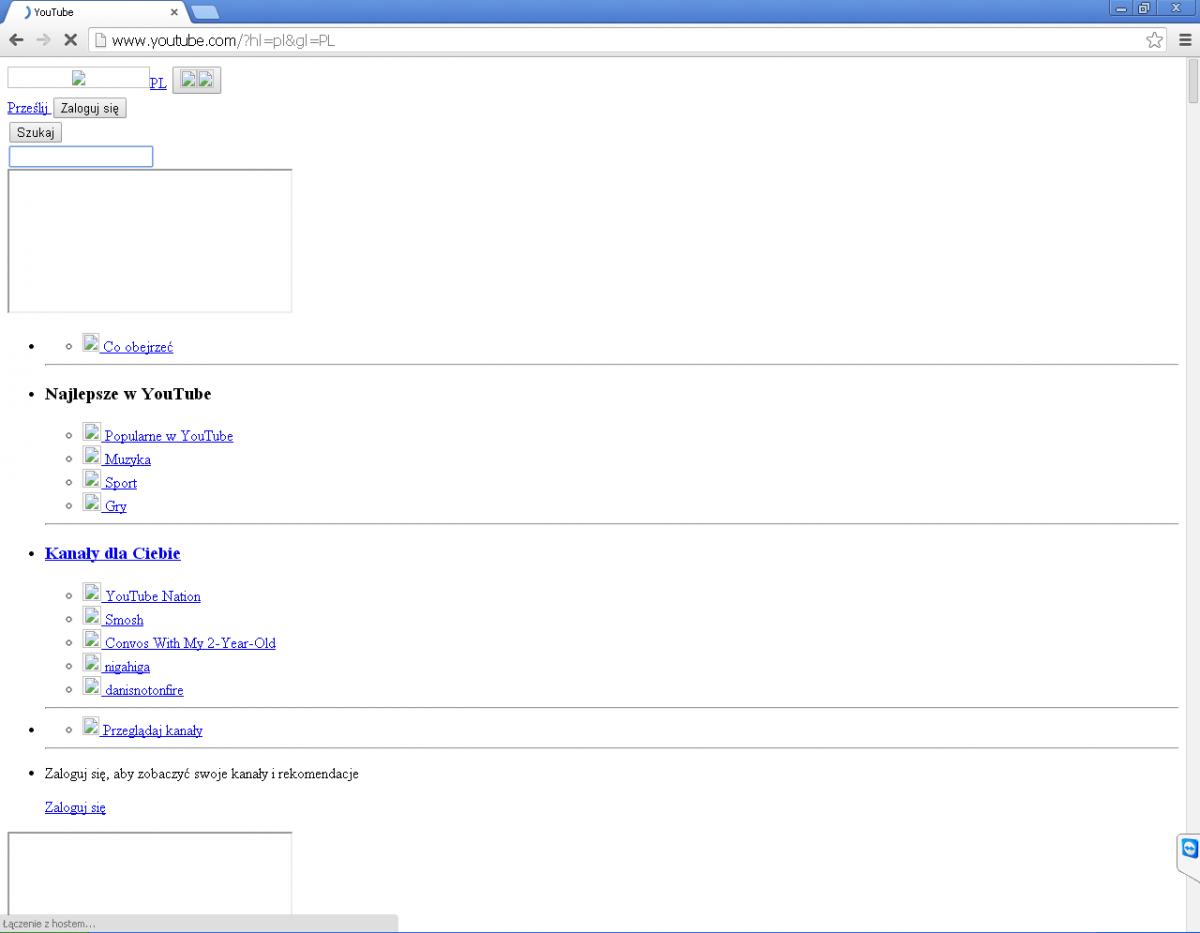1200x933 pixels.
Task: Visit the nigahiga channel link
Action: pos(127,667)
